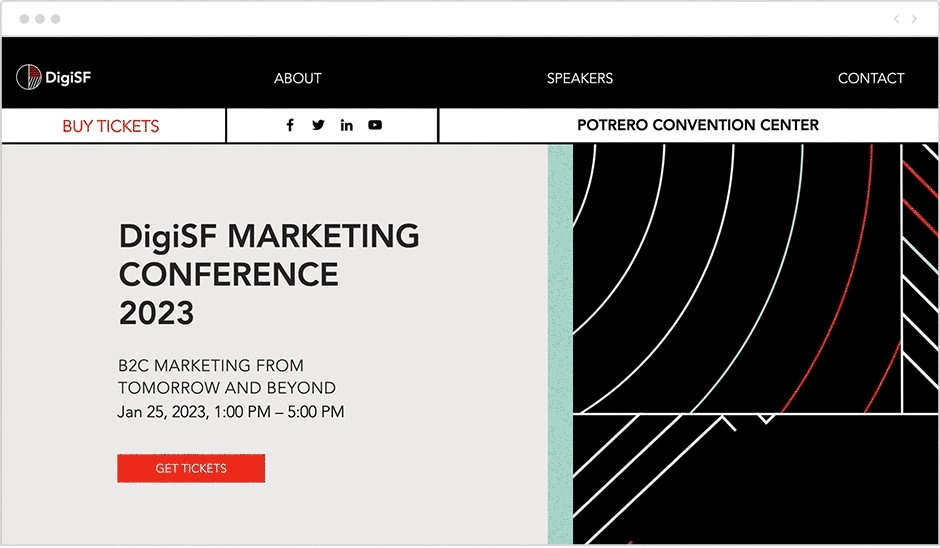Click the B2C MARKETING tagline text
Screen dimensions: 940x548
click(227, 377)
